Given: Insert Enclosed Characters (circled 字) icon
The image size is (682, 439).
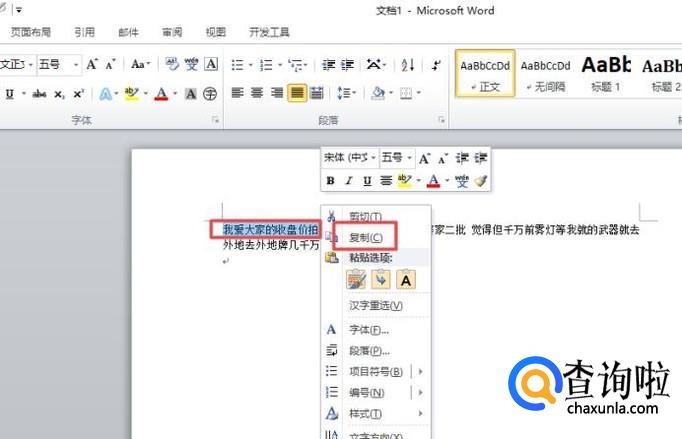Looking at the screenshot, I should 210,94.
